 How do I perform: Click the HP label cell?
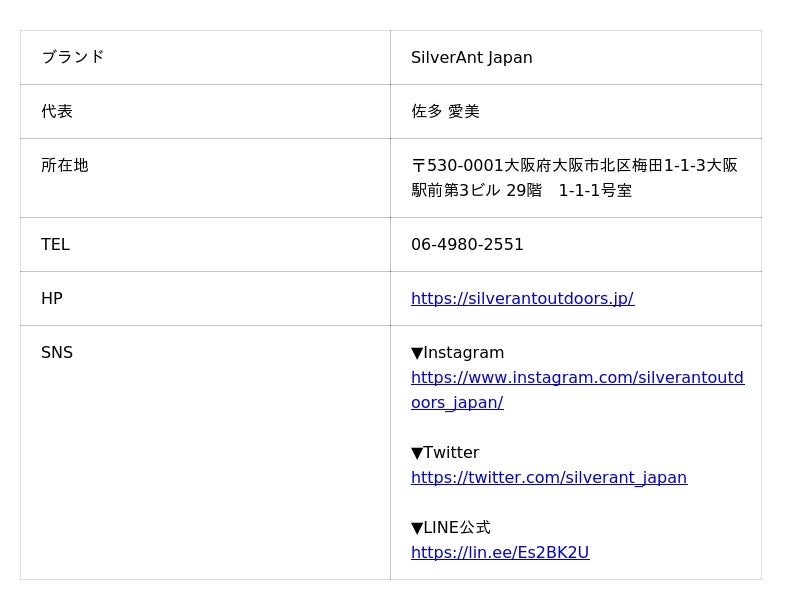tap(52, 298)
